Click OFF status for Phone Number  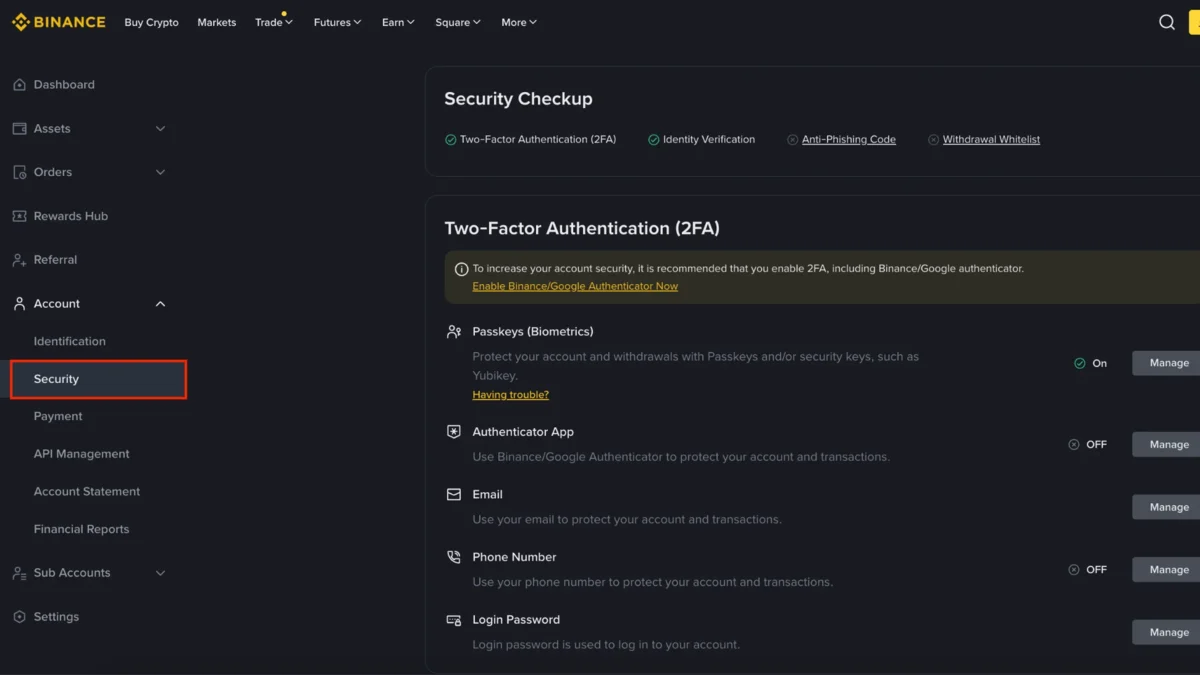coord(1088,569)
